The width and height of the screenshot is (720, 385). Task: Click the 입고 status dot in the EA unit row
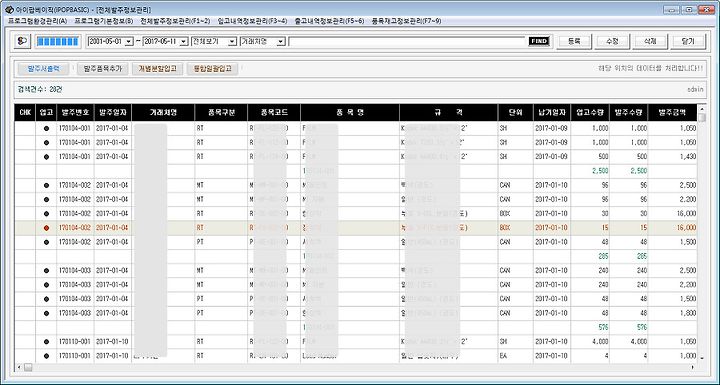[46, 356]
